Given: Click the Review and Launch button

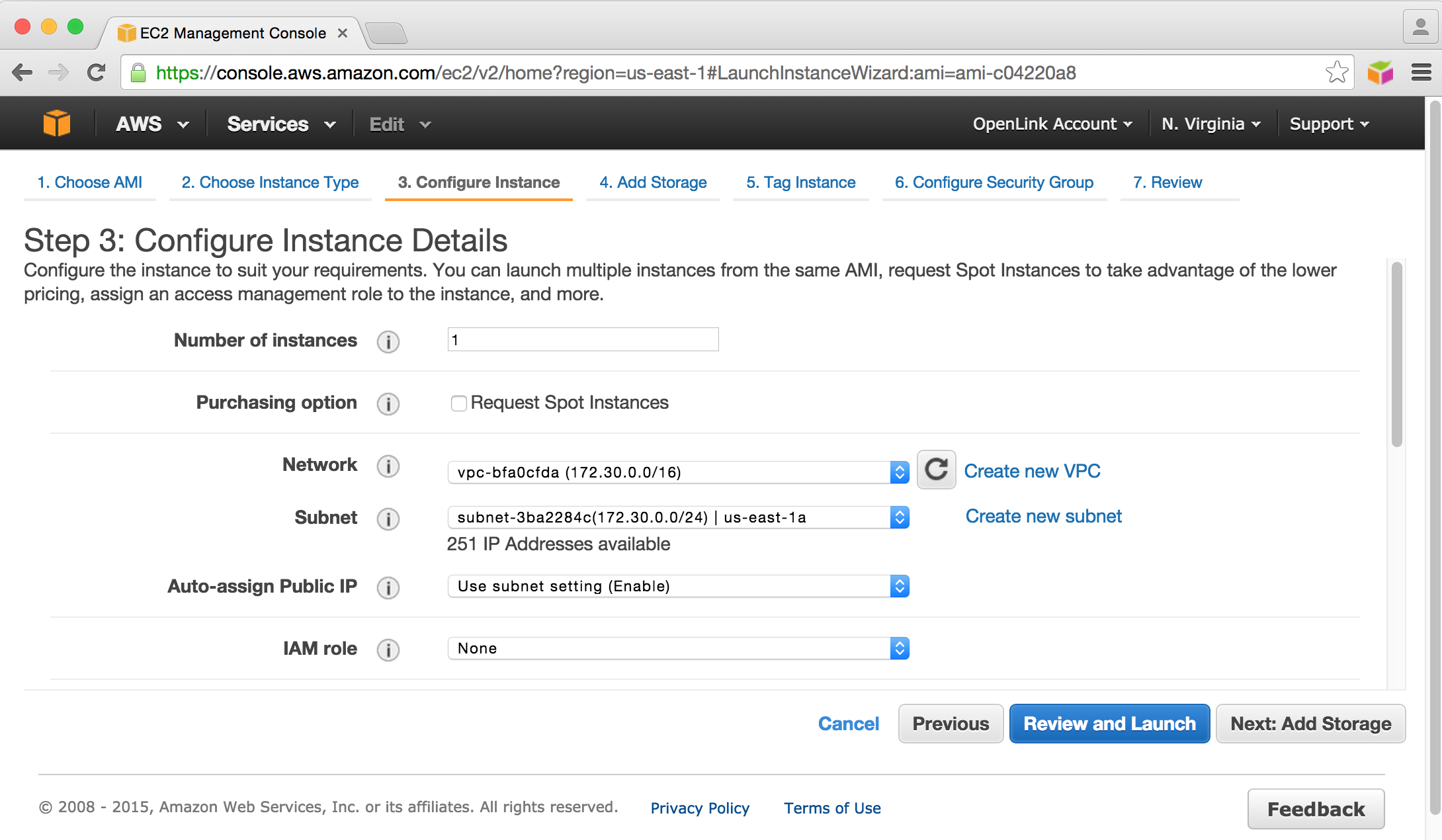Looking at the screenshot, I should pyautogui.click(x=1109, y=724).
